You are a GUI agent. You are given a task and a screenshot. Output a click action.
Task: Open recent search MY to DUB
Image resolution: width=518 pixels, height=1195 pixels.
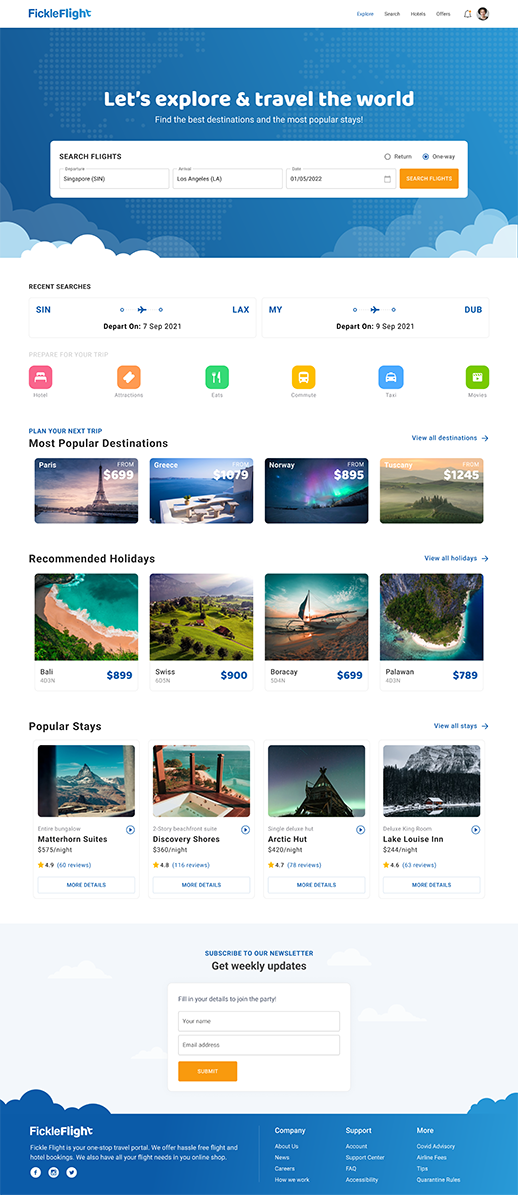click(x=376, y=318)
